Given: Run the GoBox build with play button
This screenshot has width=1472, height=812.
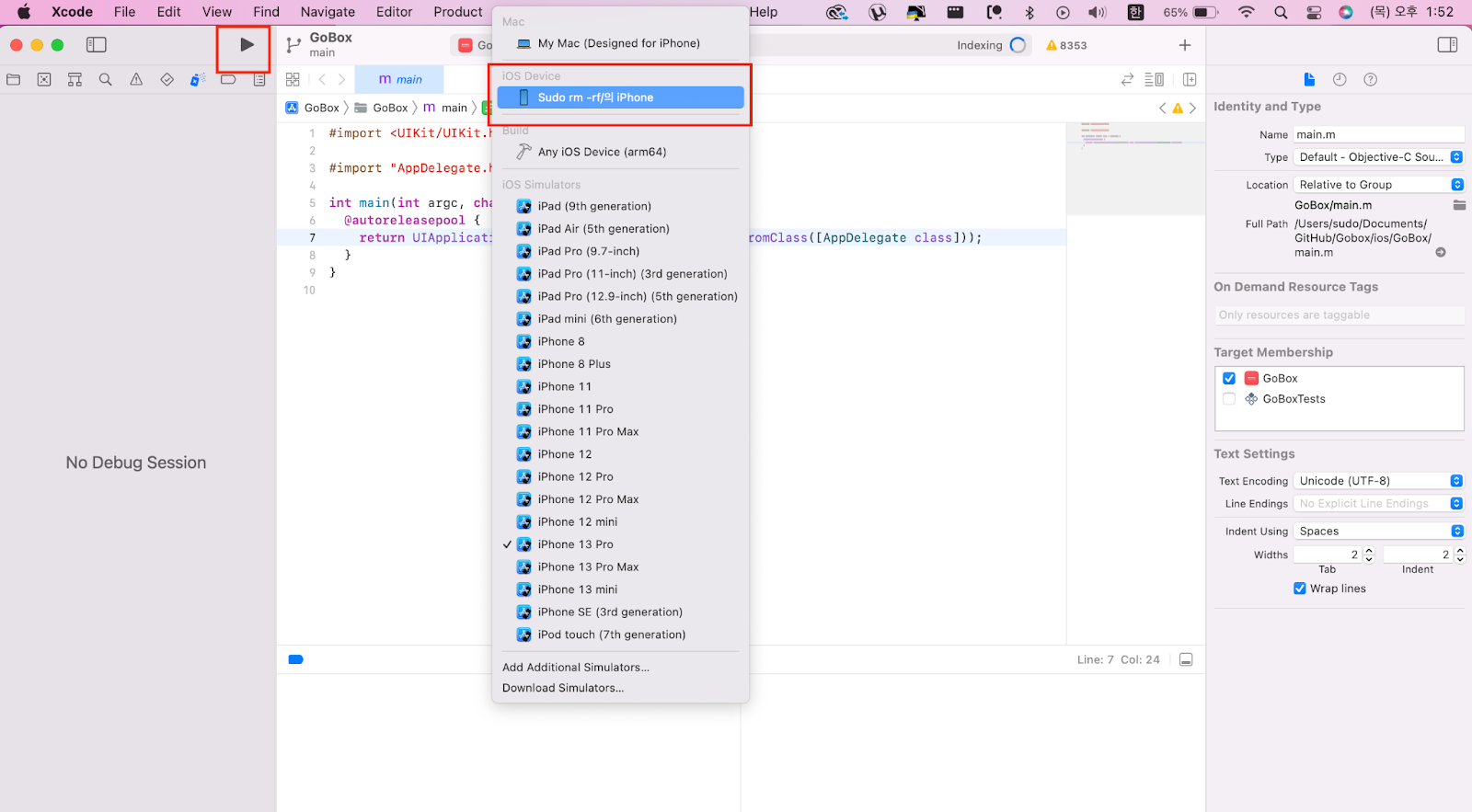Looking at the screenshot, I should [246, 44].
